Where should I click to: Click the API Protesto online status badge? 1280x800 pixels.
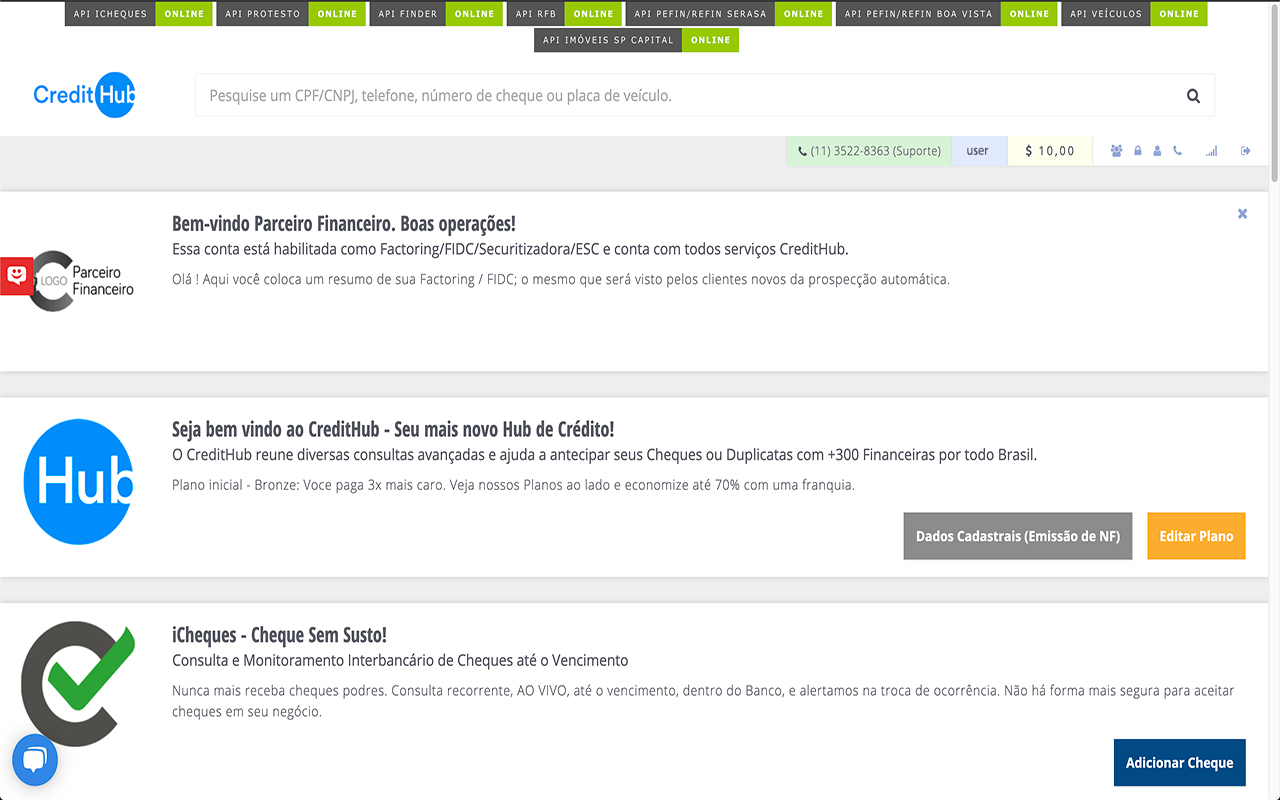pyautogui.click(x=291, y=14)
